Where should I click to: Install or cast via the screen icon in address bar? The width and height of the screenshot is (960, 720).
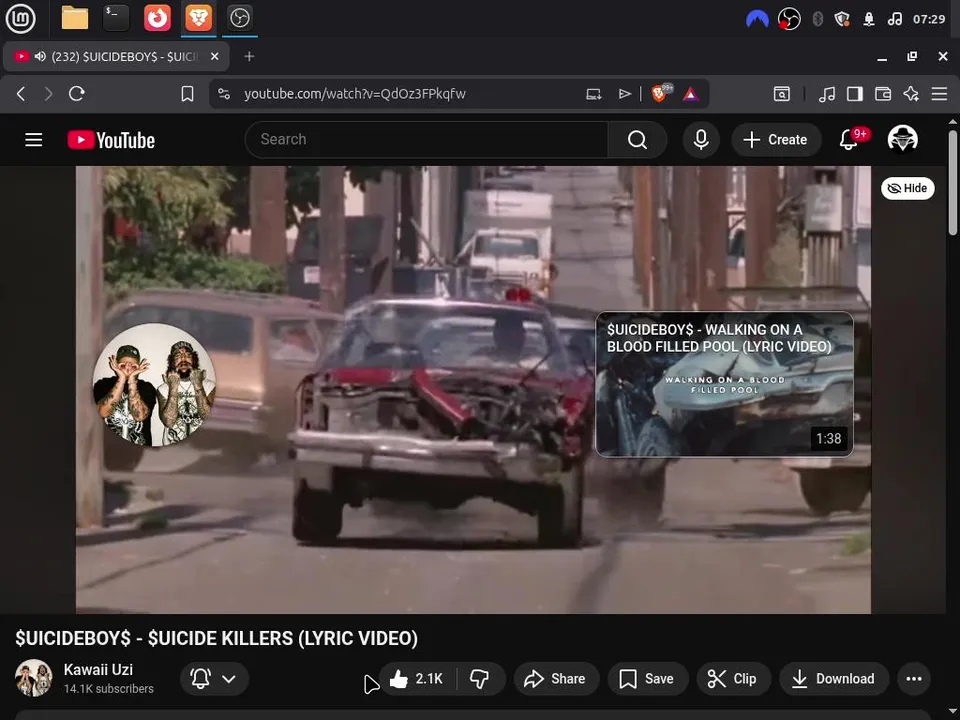593,94
